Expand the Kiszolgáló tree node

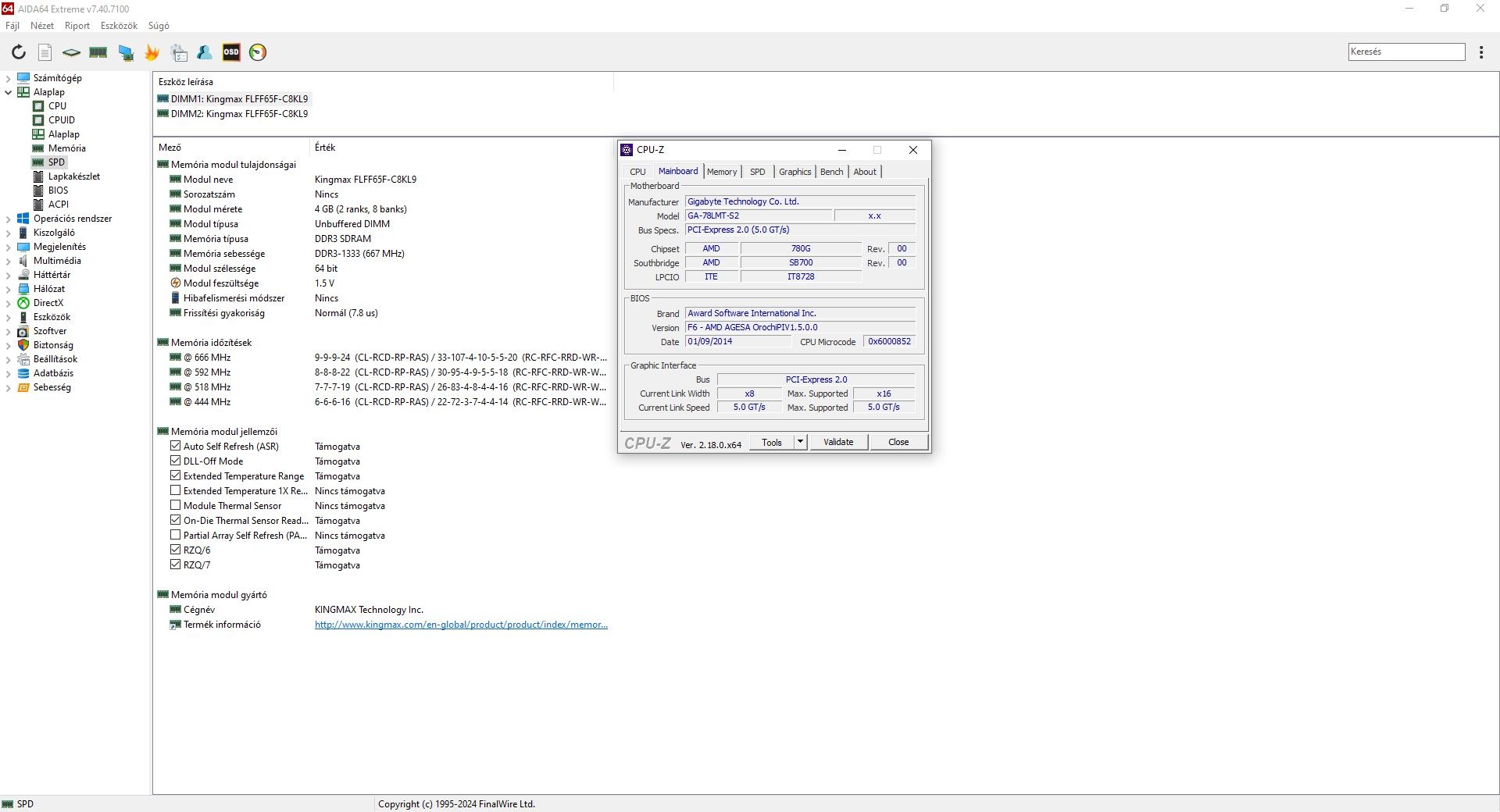pyautogui.click(x=8, y=233)
